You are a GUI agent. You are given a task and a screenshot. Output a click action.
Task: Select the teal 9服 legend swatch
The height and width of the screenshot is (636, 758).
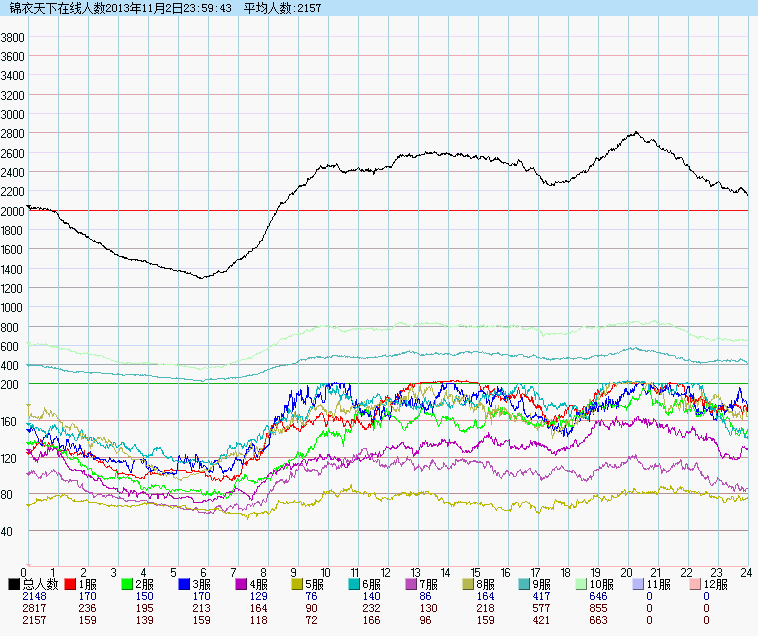pyautogui.click(x=527, y=584)
